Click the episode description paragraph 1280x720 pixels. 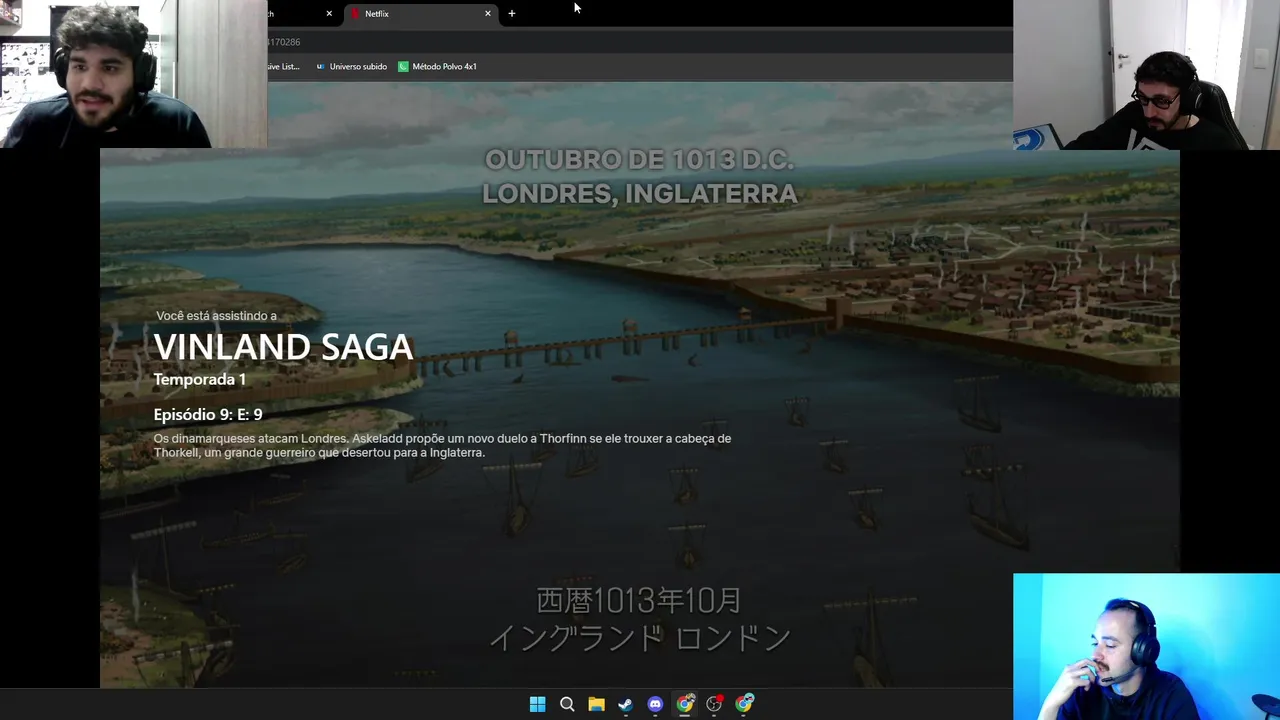(442, 445)
